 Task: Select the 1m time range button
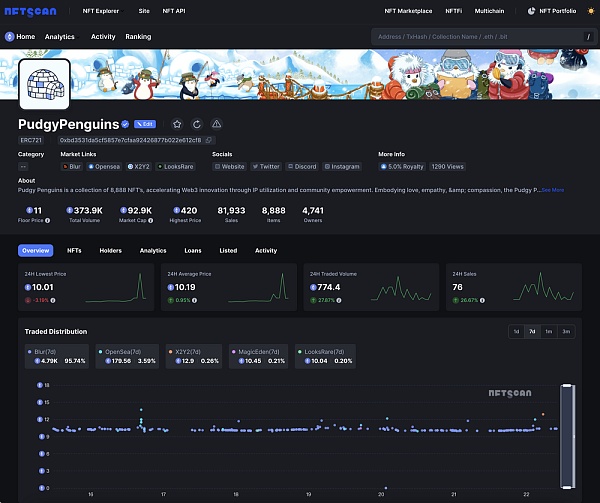click(x=549, y=331)
